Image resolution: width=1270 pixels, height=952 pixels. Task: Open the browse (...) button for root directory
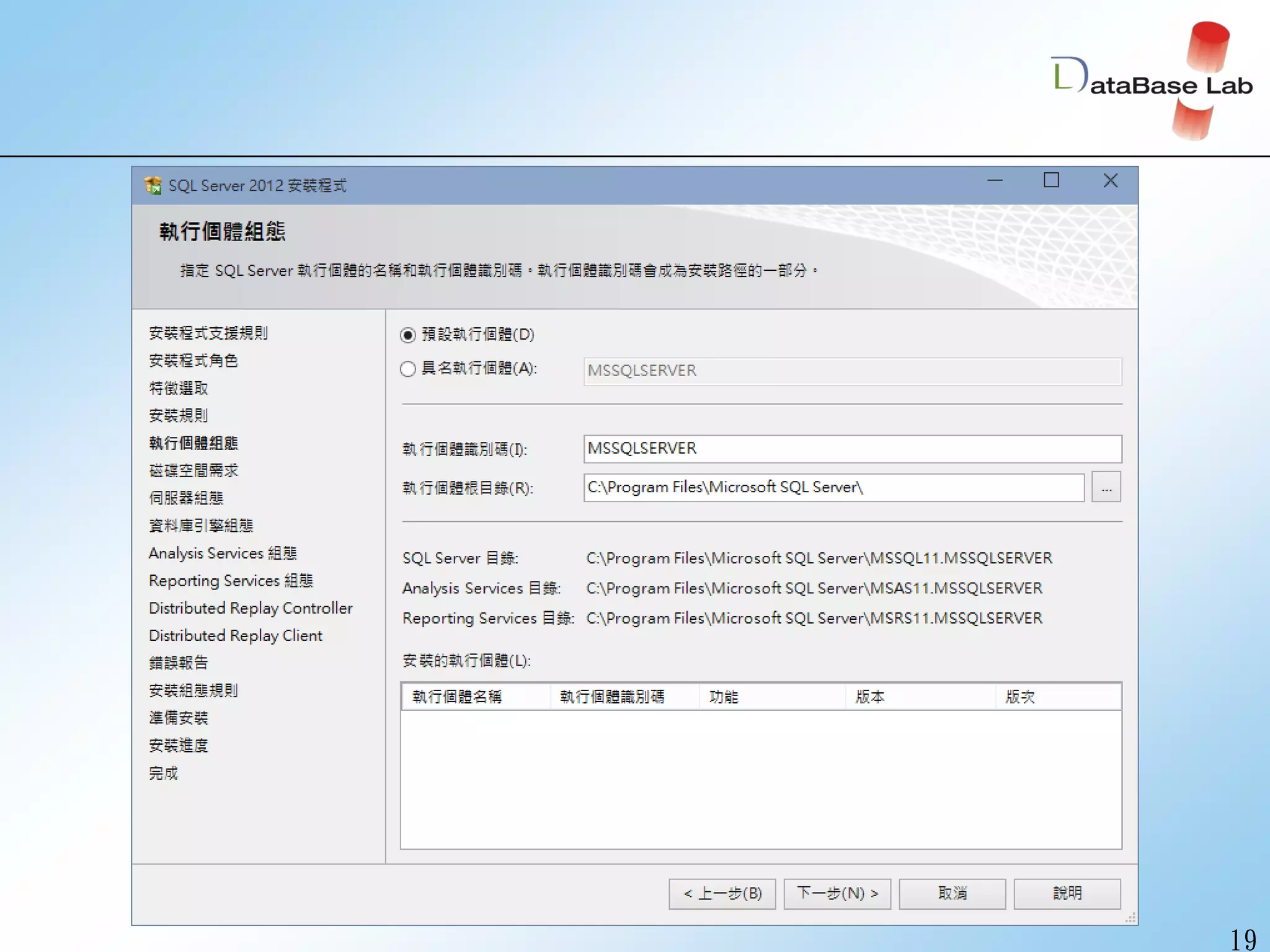(1106, 487)
